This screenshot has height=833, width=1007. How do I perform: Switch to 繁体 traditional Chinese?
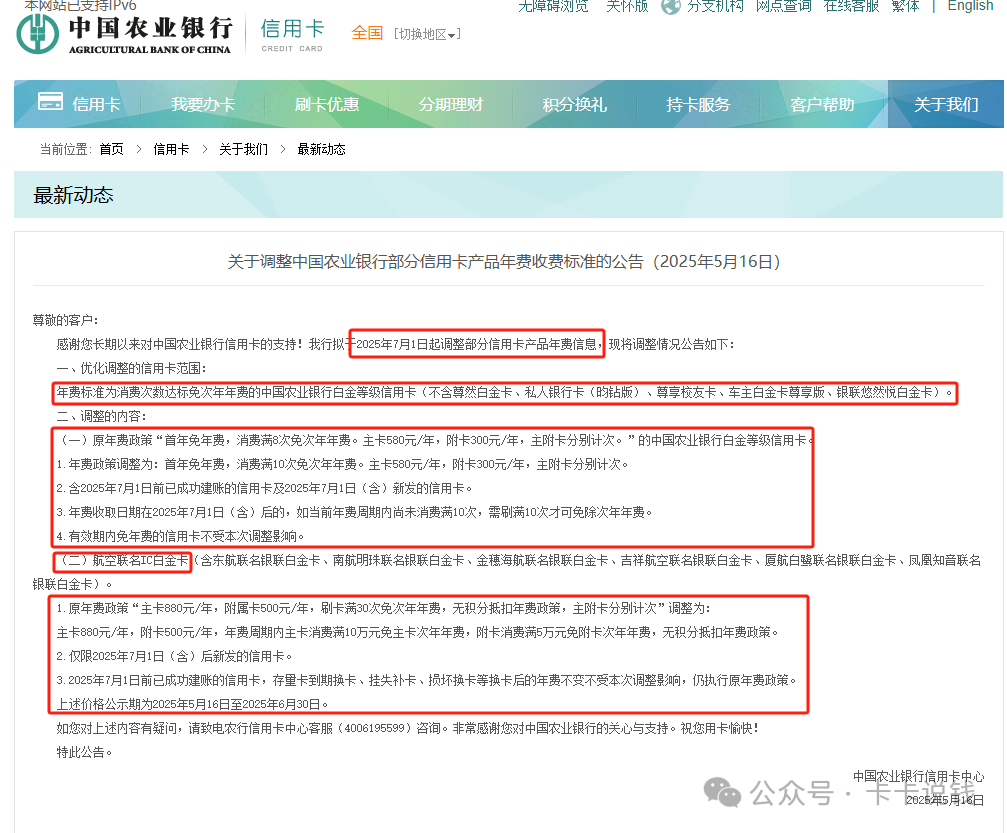[905, 6]
